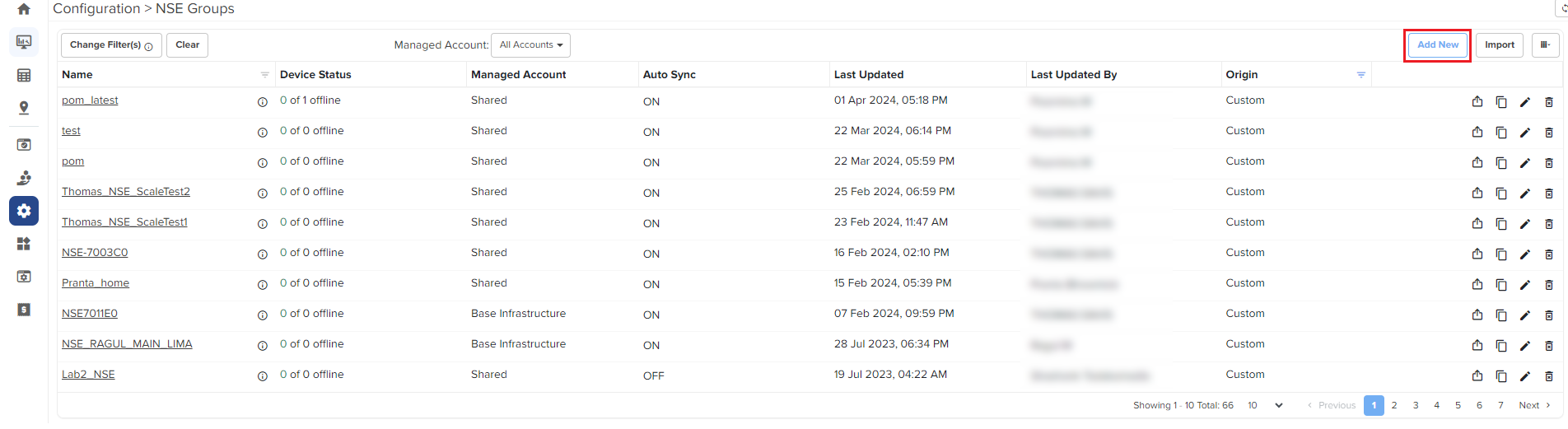Open the Configuration gear icon in sidebar

24,211
